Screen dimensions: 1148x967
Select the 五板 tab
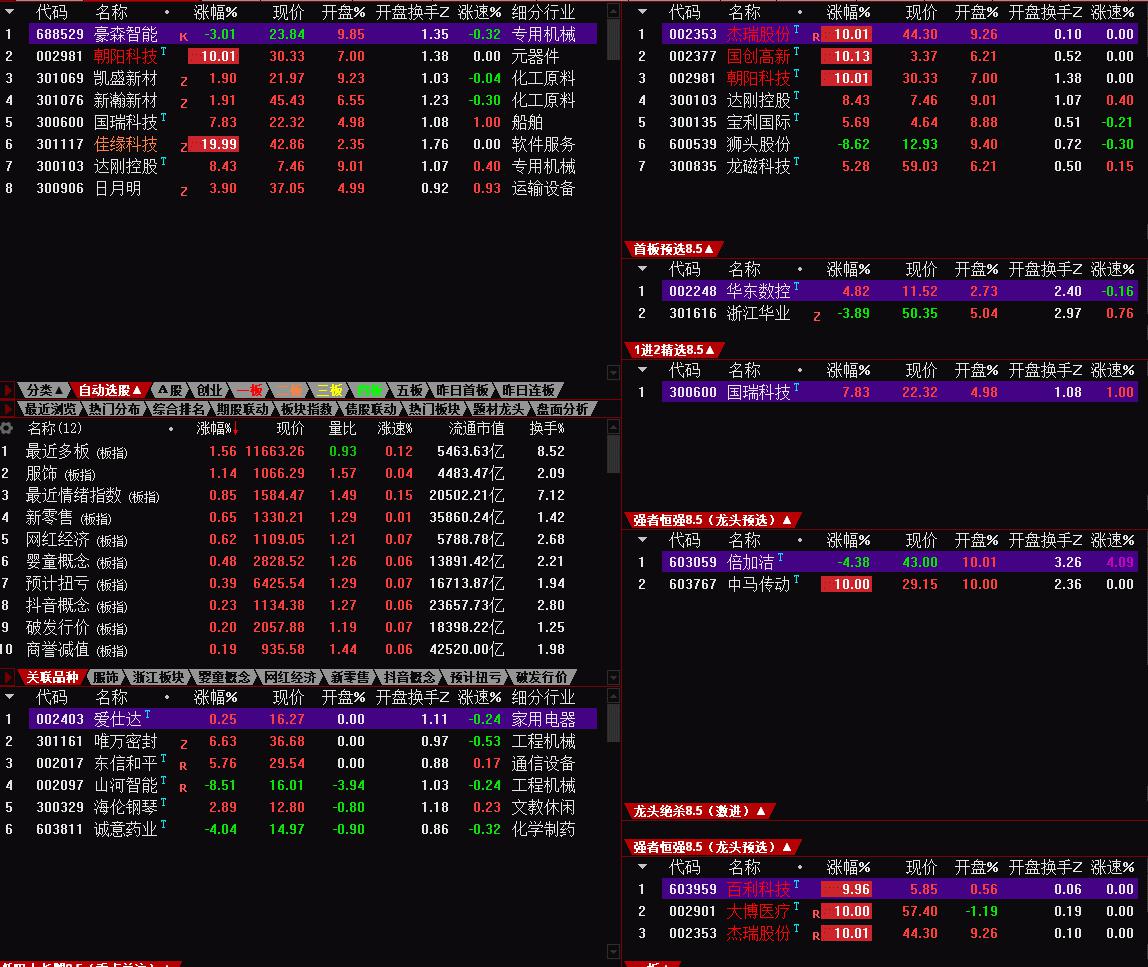click(x=409, y=390)
